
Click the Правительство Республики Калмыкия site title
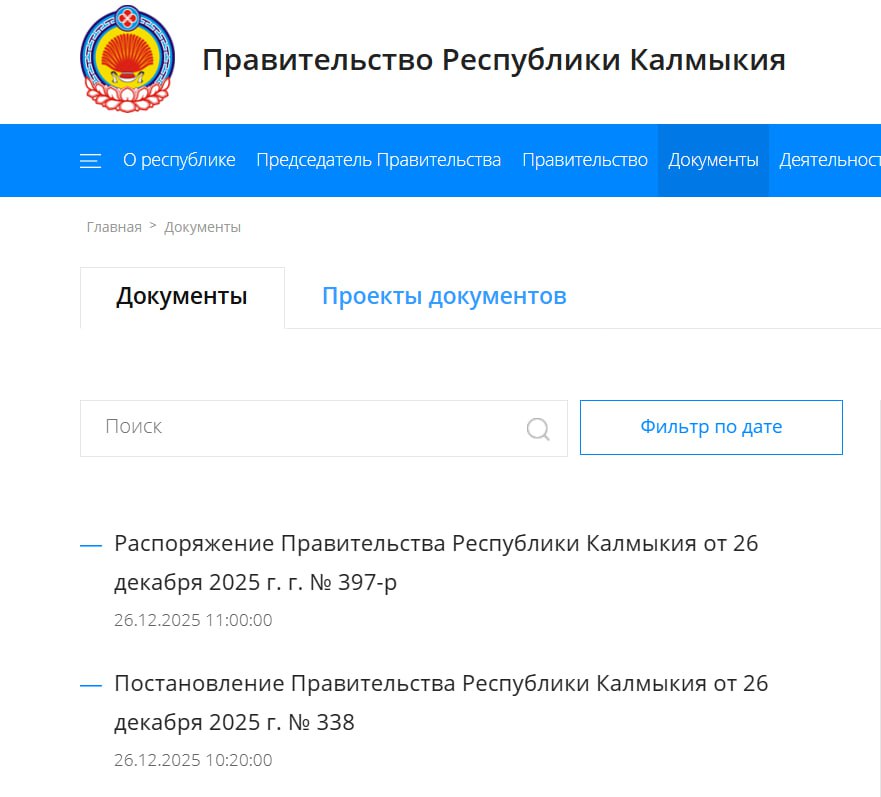pos(493,60)
